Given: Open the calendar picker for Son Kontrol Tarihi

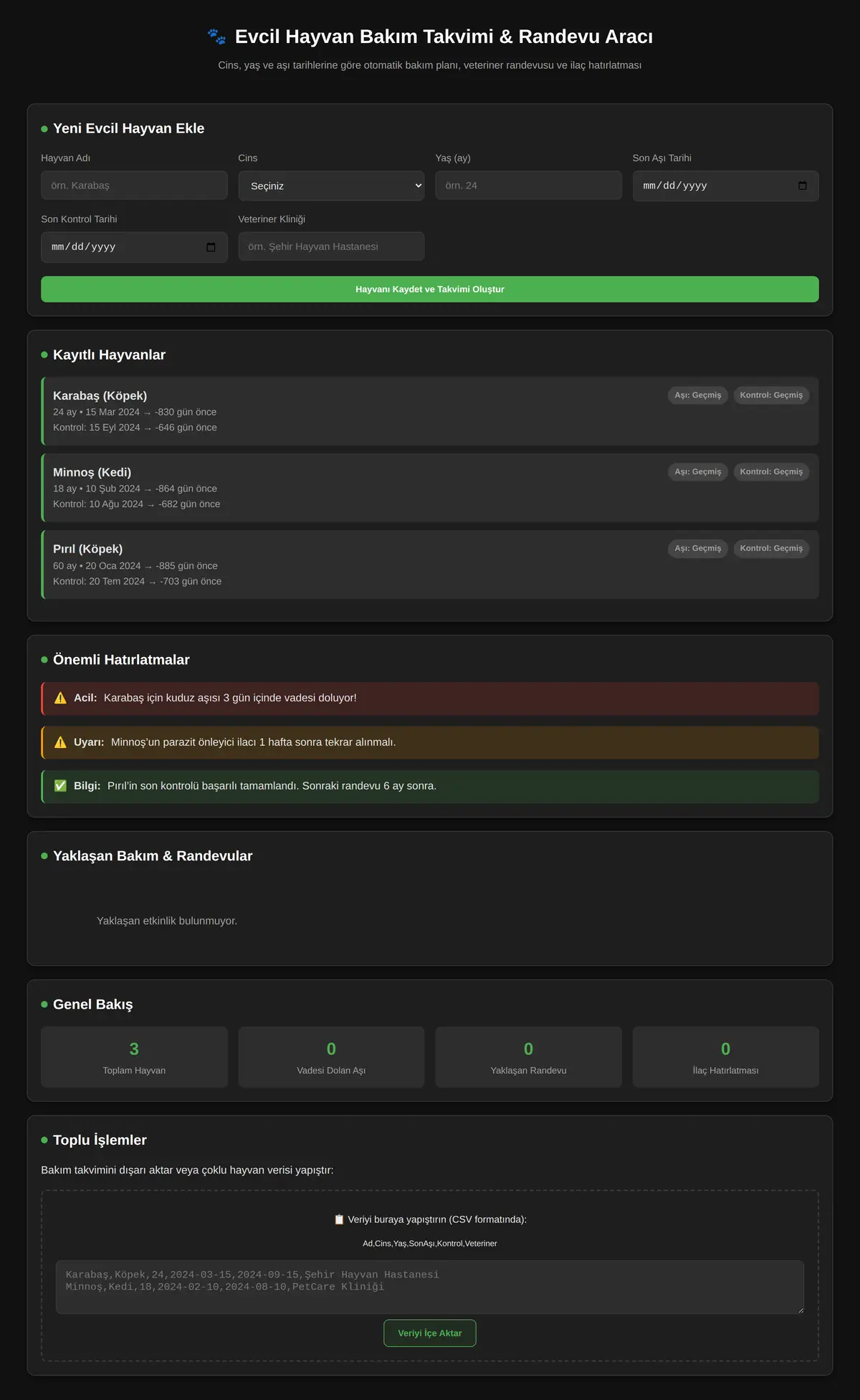Looking at the screenshot, I should (x=211, y=247).
